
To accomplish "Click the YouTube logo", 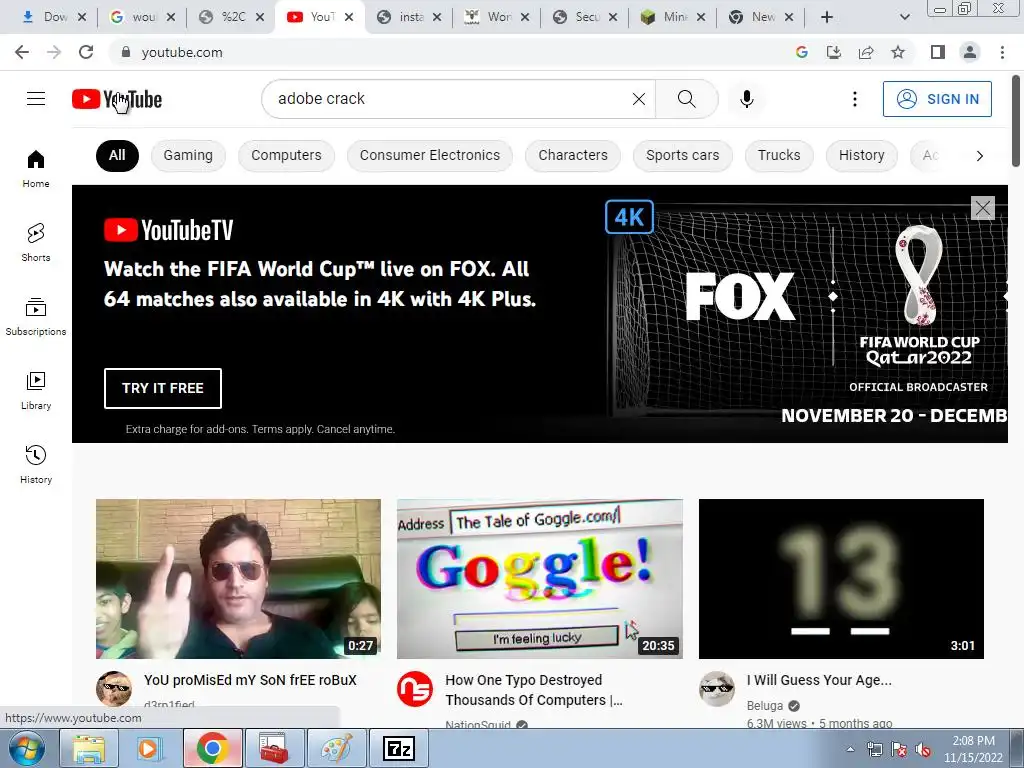I will click(x=117, y=99).
